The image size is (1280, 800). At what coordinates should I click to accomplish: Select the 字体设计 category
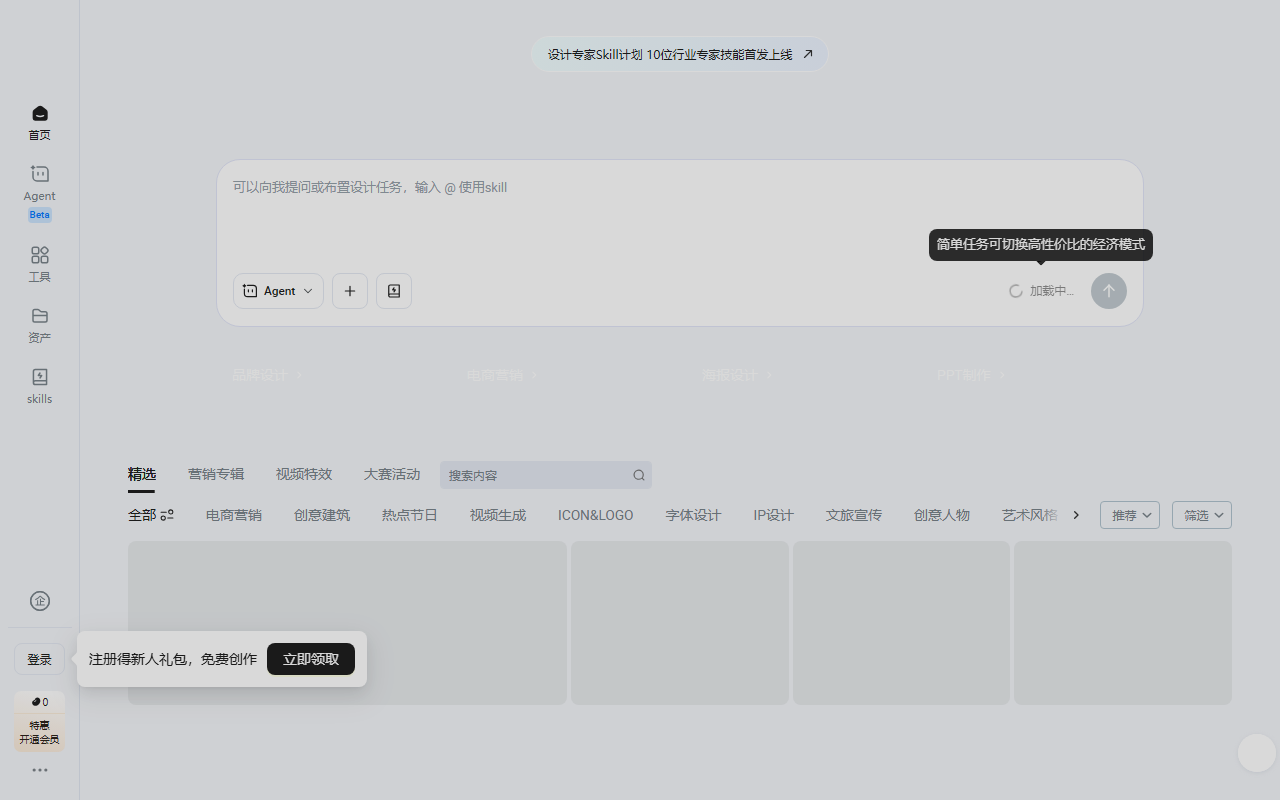pyautogui.click(x=694, y=515)
